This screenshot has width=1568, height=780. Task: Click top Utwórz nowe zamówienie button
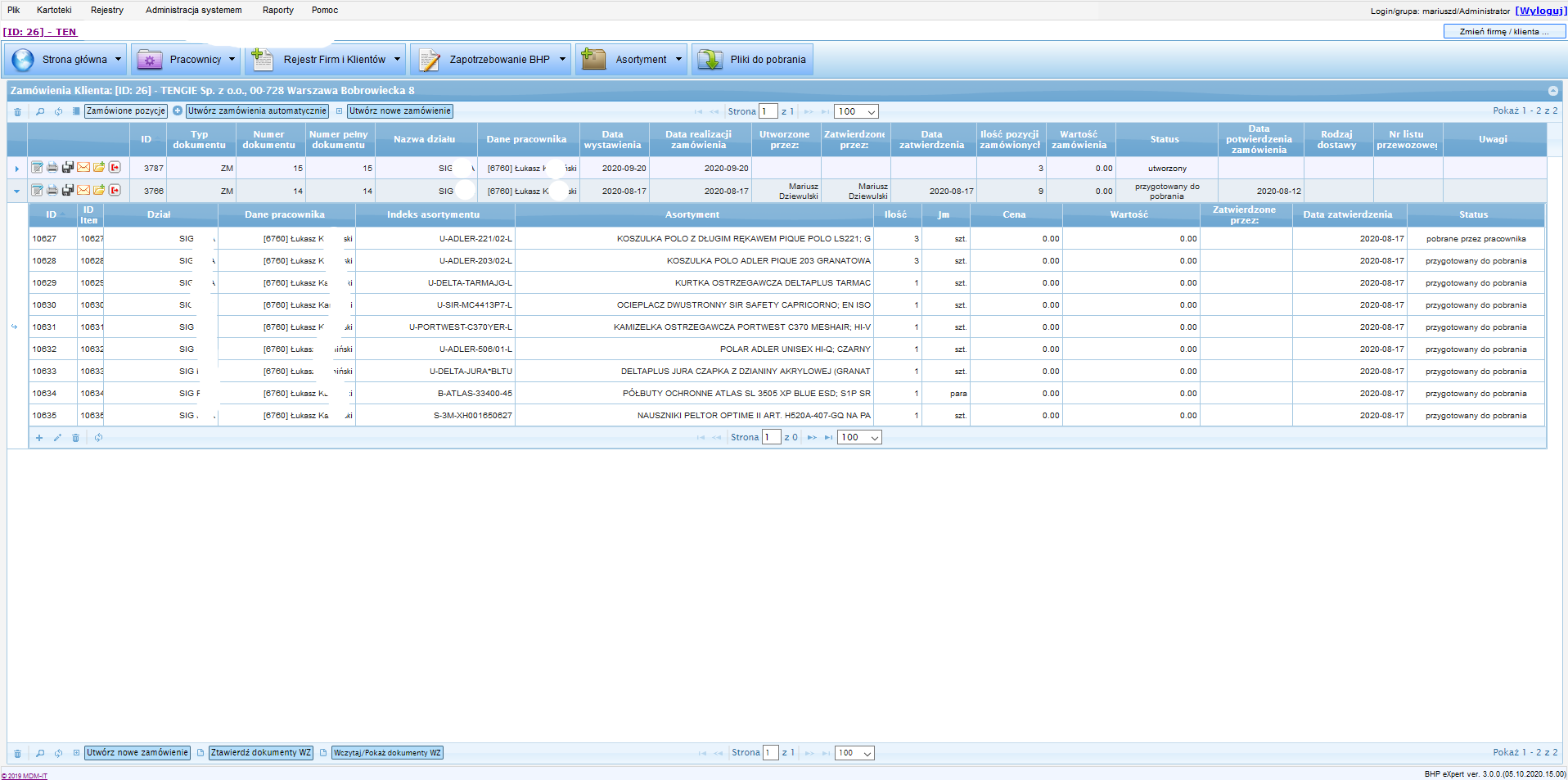pos(400,111)
